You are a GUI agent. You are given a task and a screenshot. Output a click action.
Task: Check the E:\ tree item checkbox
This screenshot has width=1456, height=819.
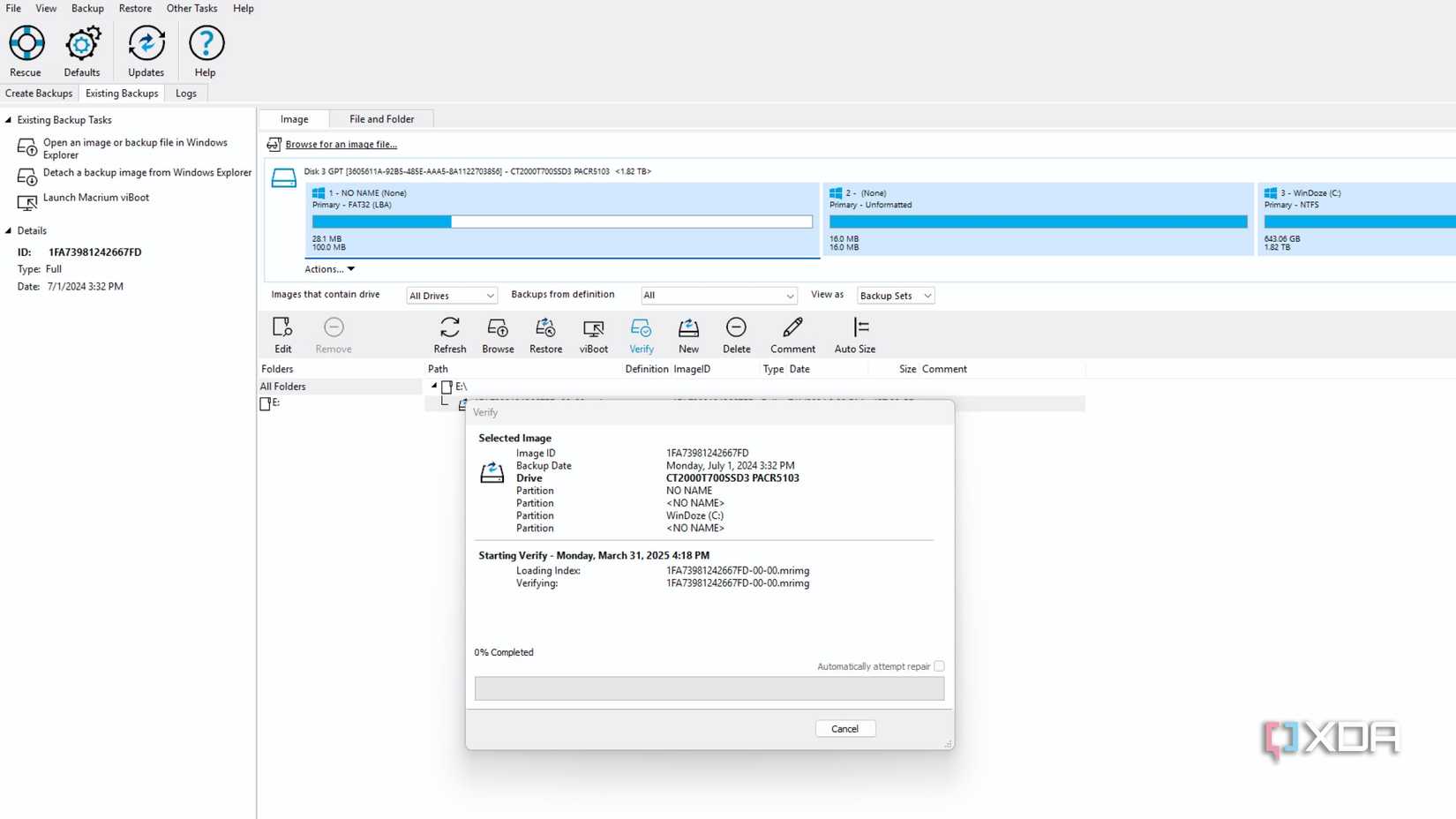click(447, 387)
